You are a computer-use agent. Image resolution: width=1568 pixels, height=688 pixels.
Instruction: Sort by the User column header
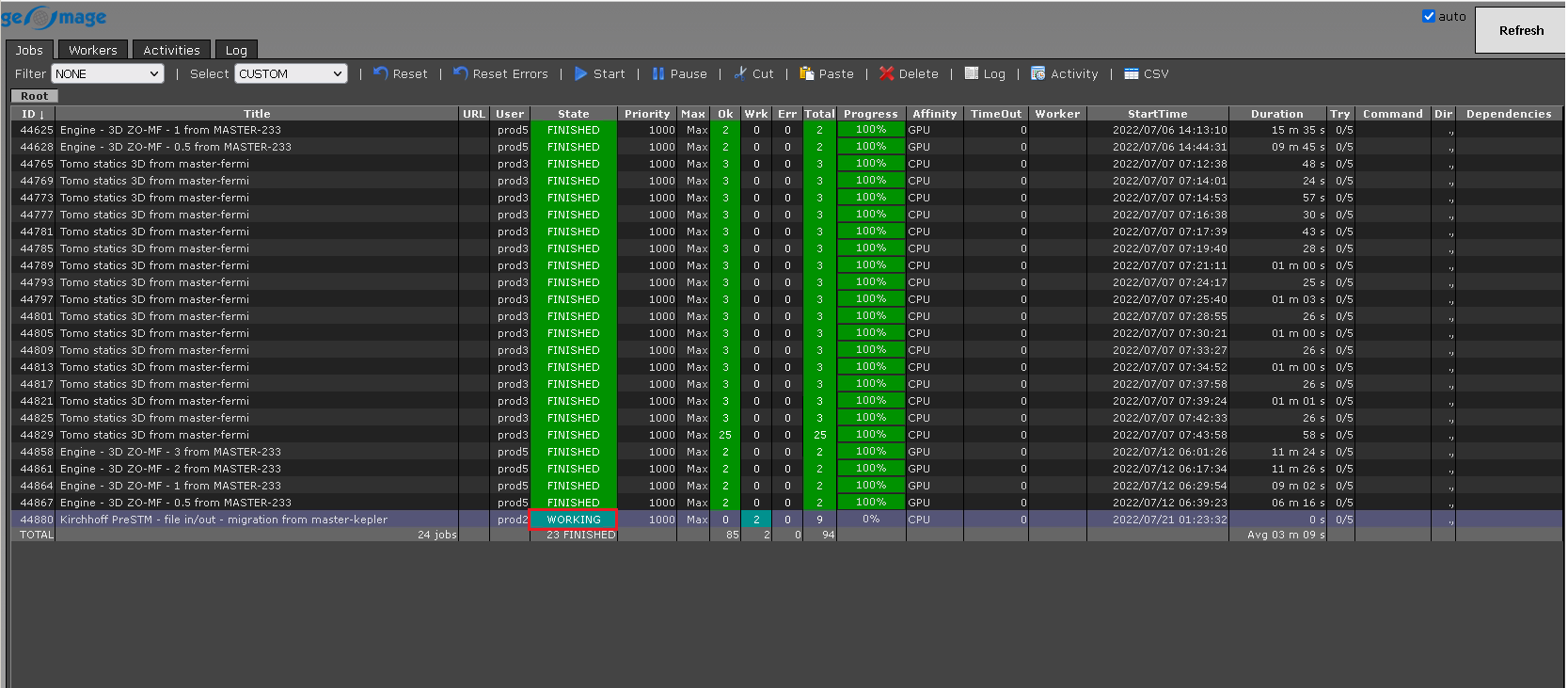coord(510,114)
